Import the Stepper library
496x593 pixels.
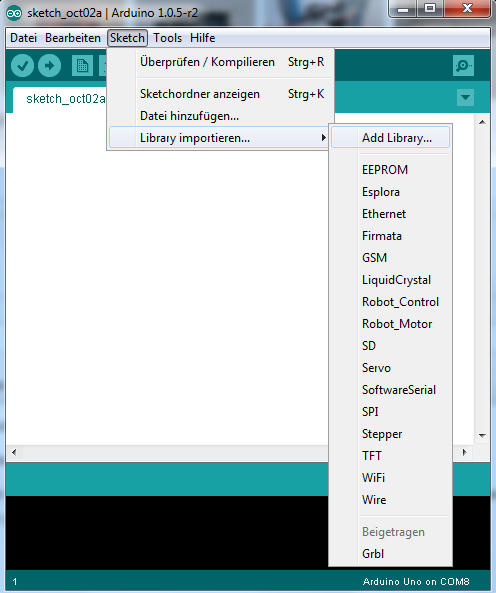tap(391, 433)
